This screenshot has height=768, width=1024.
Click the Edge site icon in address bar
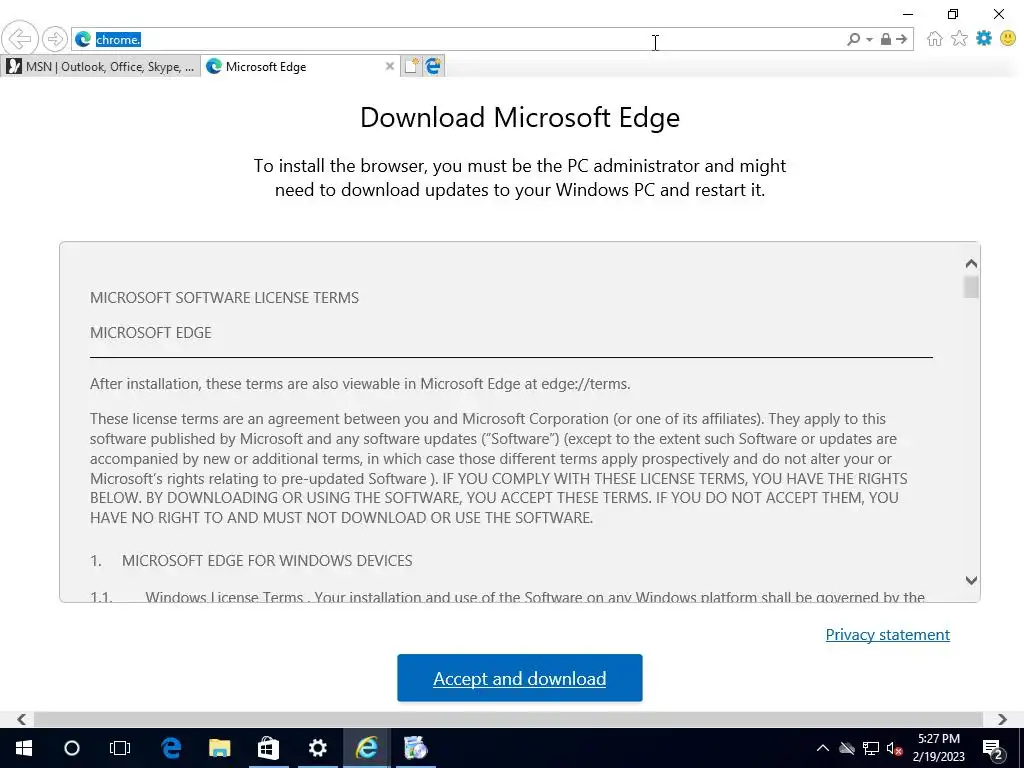tap(83, 39)
